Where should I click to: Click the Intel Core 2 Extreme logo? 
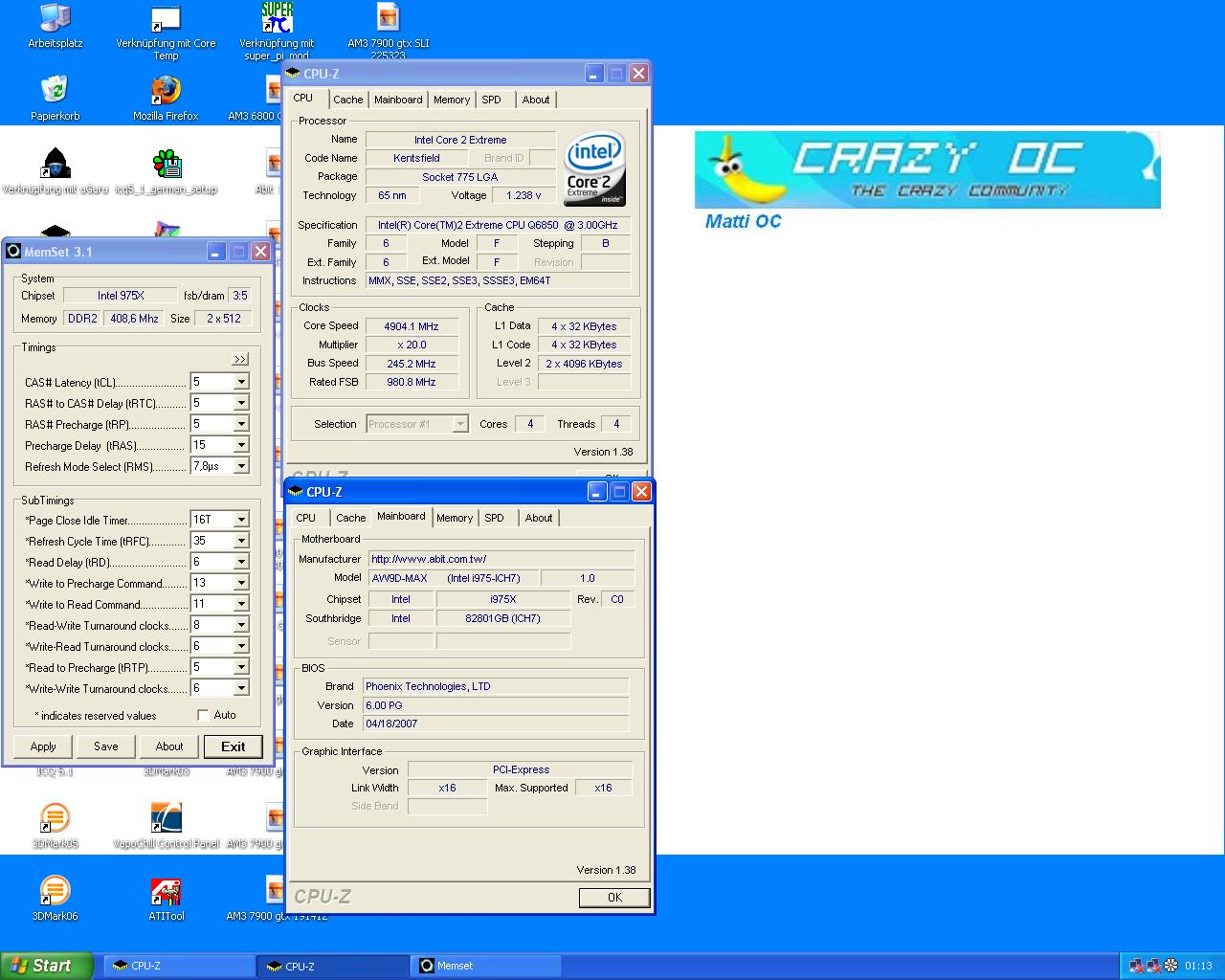click(594, 168)
